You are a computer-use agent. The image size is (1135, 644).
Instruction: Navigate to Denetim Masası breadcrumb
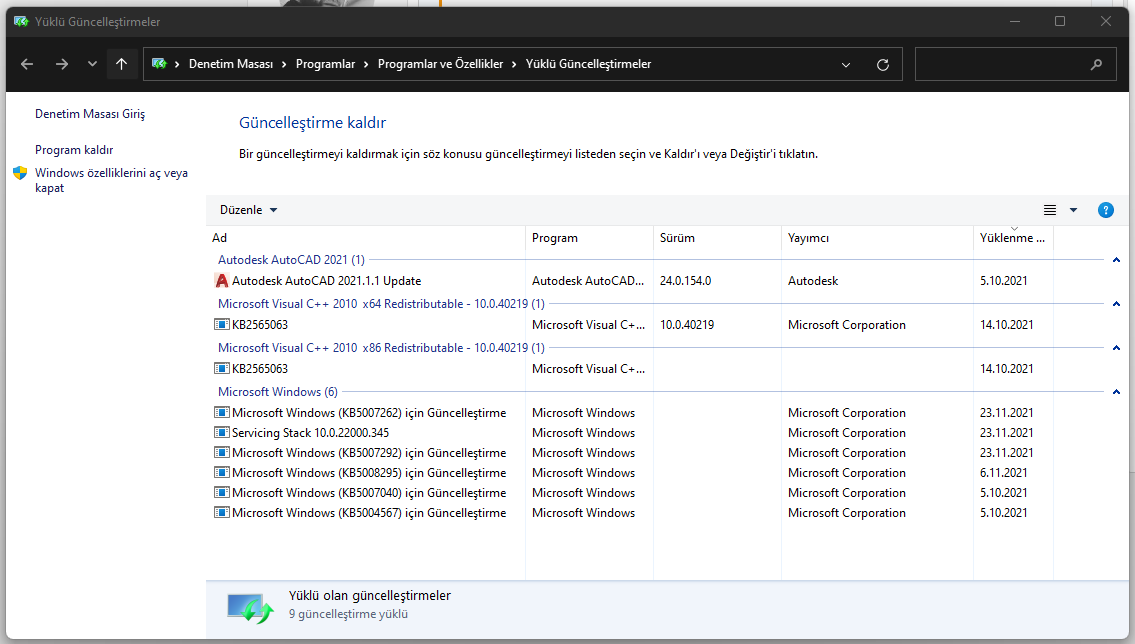point(231,64)
